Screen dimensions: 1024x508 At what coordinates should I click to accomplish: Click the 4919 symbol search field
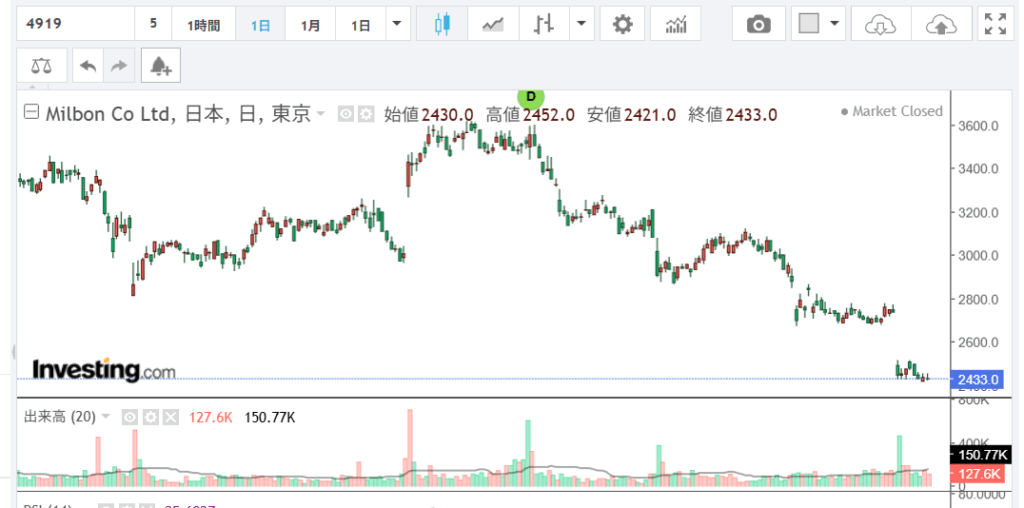click(76, 24)
